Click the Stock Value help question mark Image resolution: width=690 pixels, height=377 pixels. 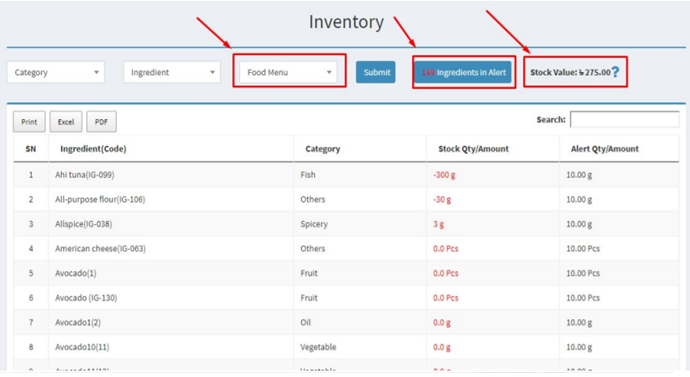click(x=616, y=72)
